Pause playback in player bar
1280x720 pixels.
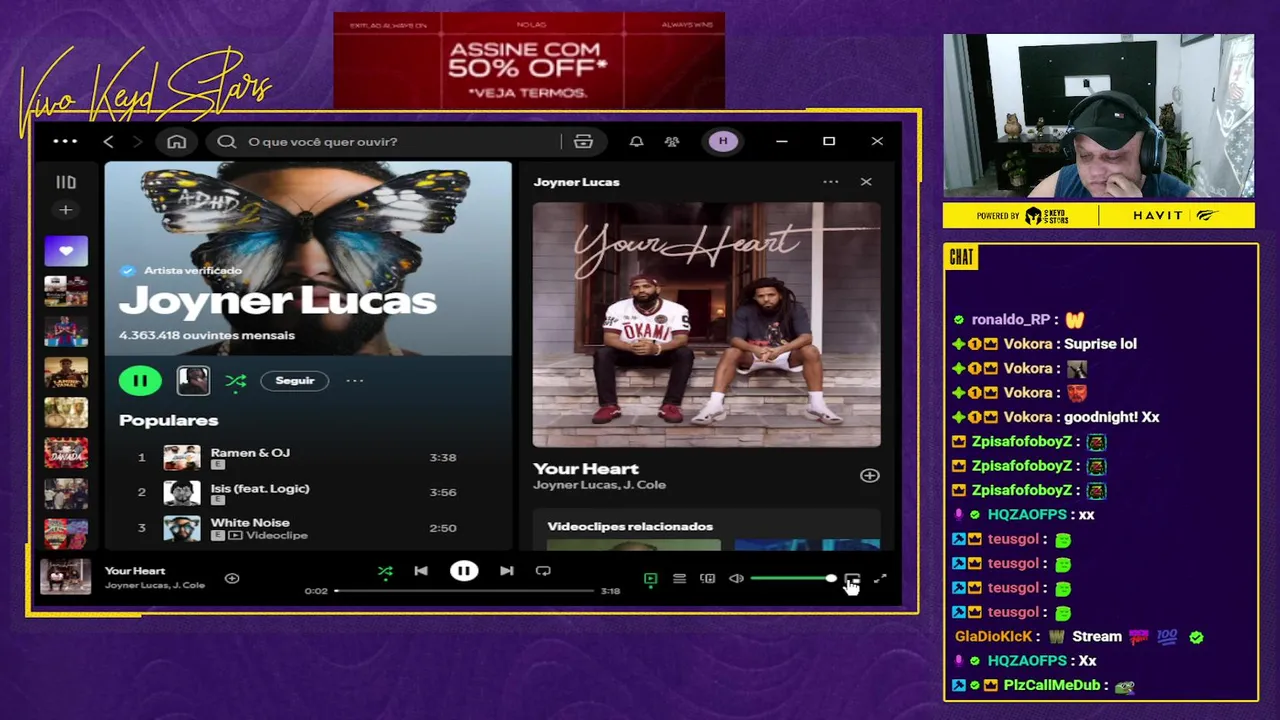pos(464,571)
